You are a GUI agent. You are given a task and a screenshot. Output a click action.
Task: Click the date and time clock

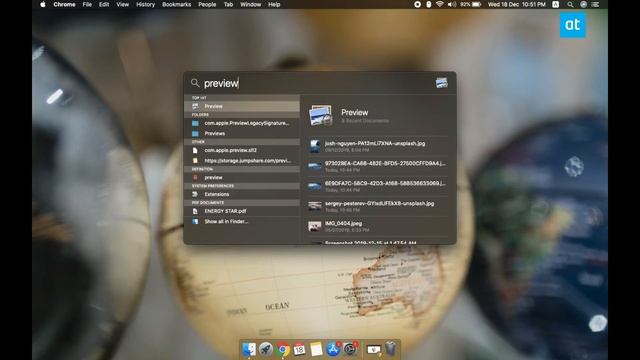(x=517, y=4)
